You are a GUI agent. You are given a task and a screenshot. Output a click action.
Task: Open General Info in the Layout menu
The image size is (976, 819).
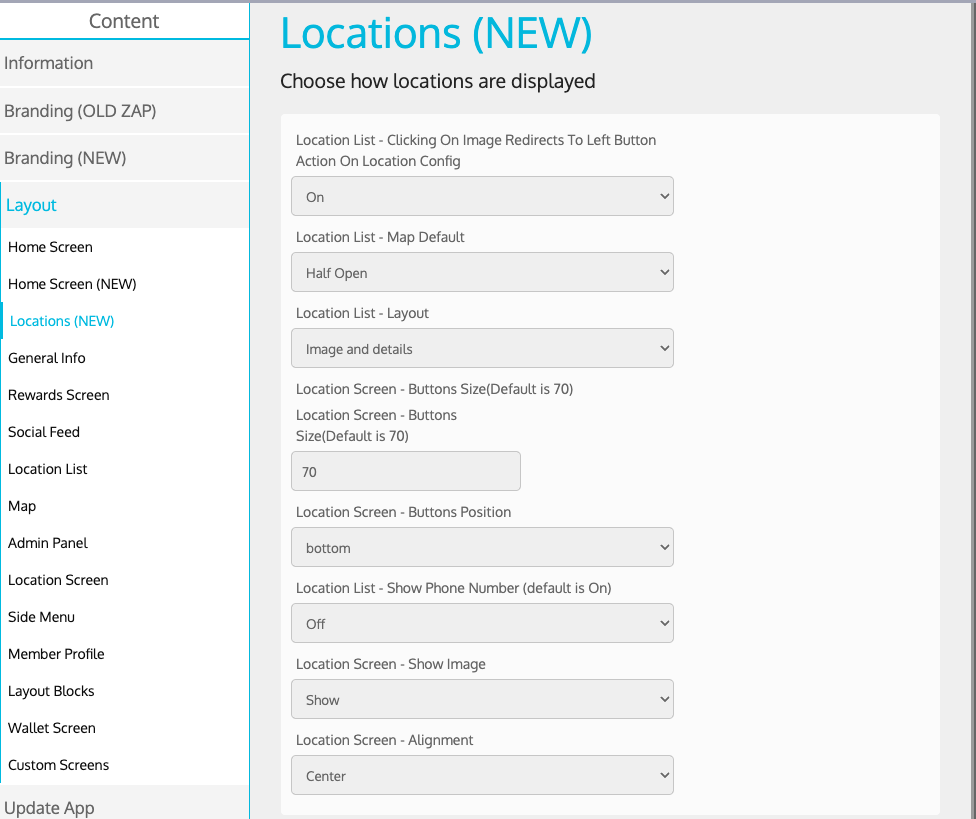(47, 358)
